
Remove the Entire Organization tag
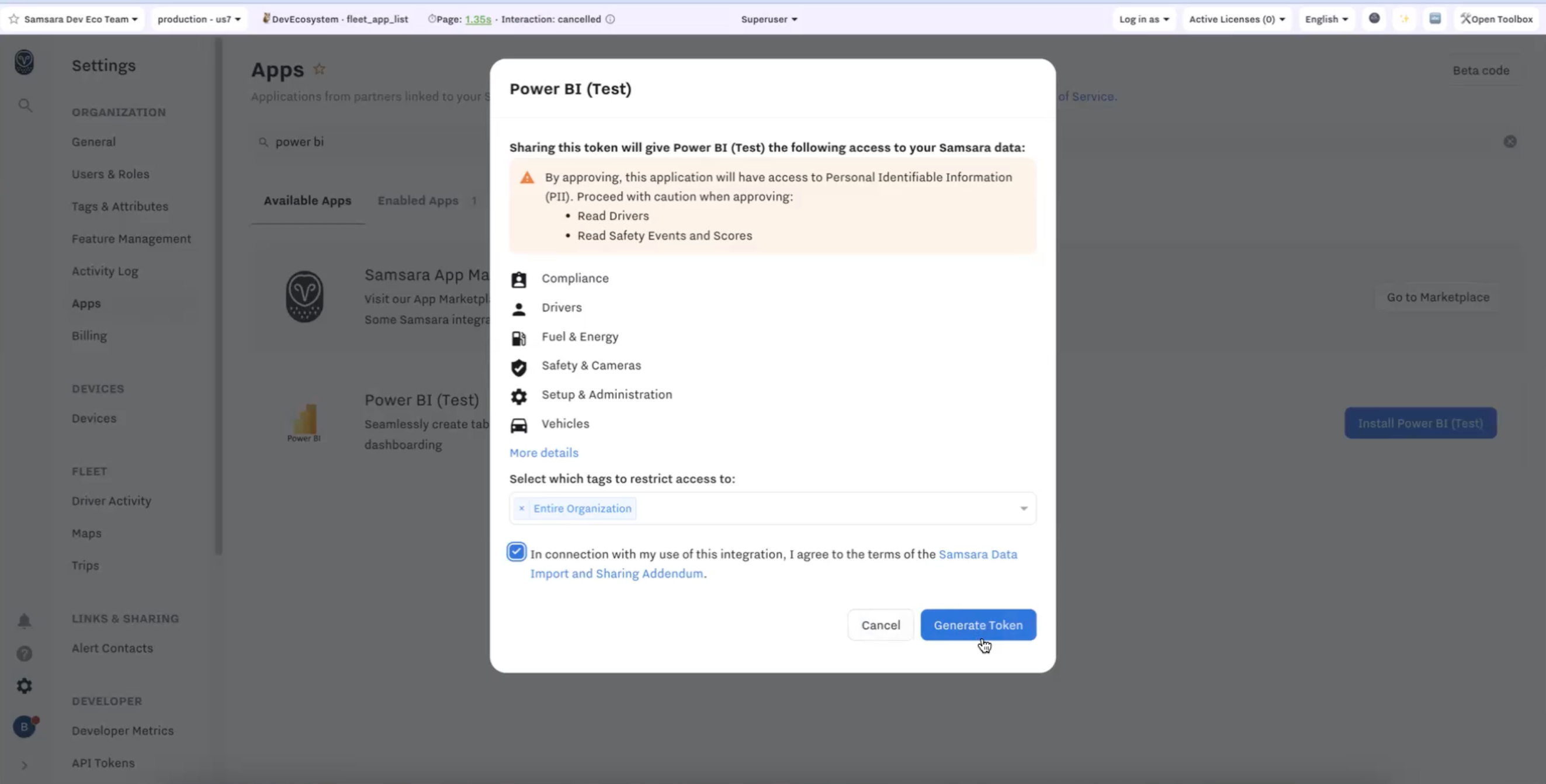click(522, 508)
